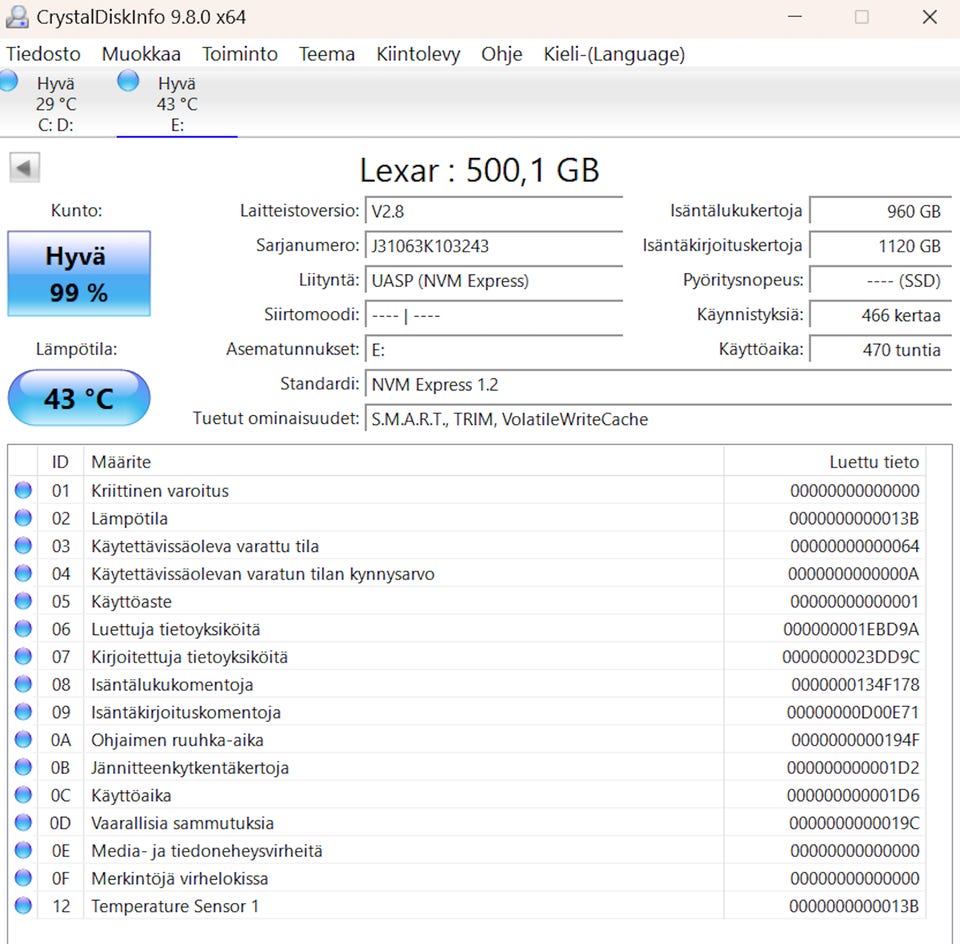Click status icon for Jännitteenkytkentäkertoja row
The width and height of the screenshot is (960, 944).
point(23,767)
